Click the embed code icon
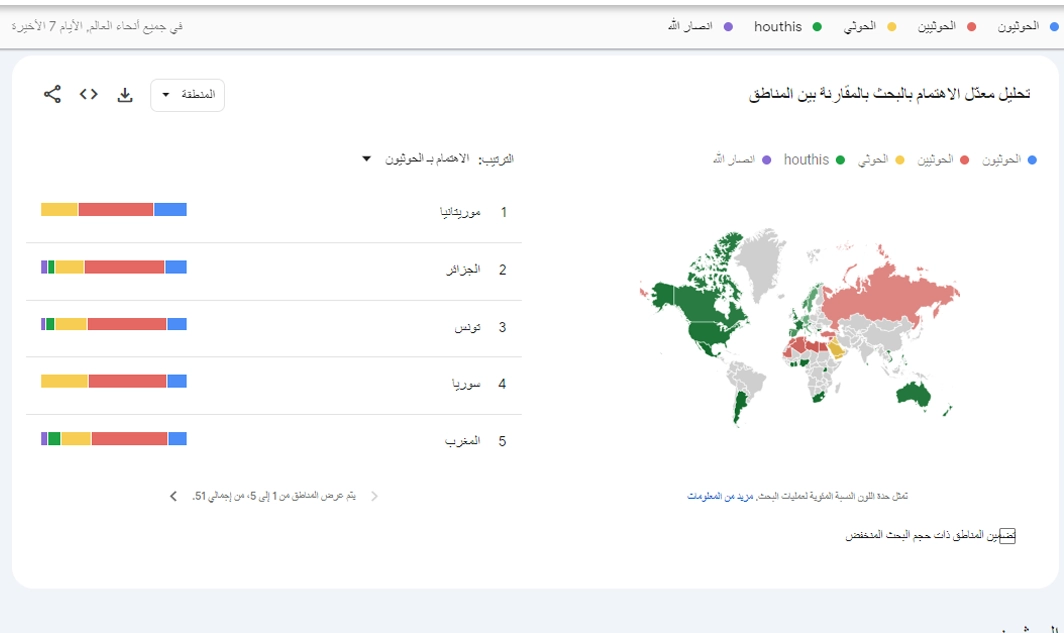 (88, 93)
